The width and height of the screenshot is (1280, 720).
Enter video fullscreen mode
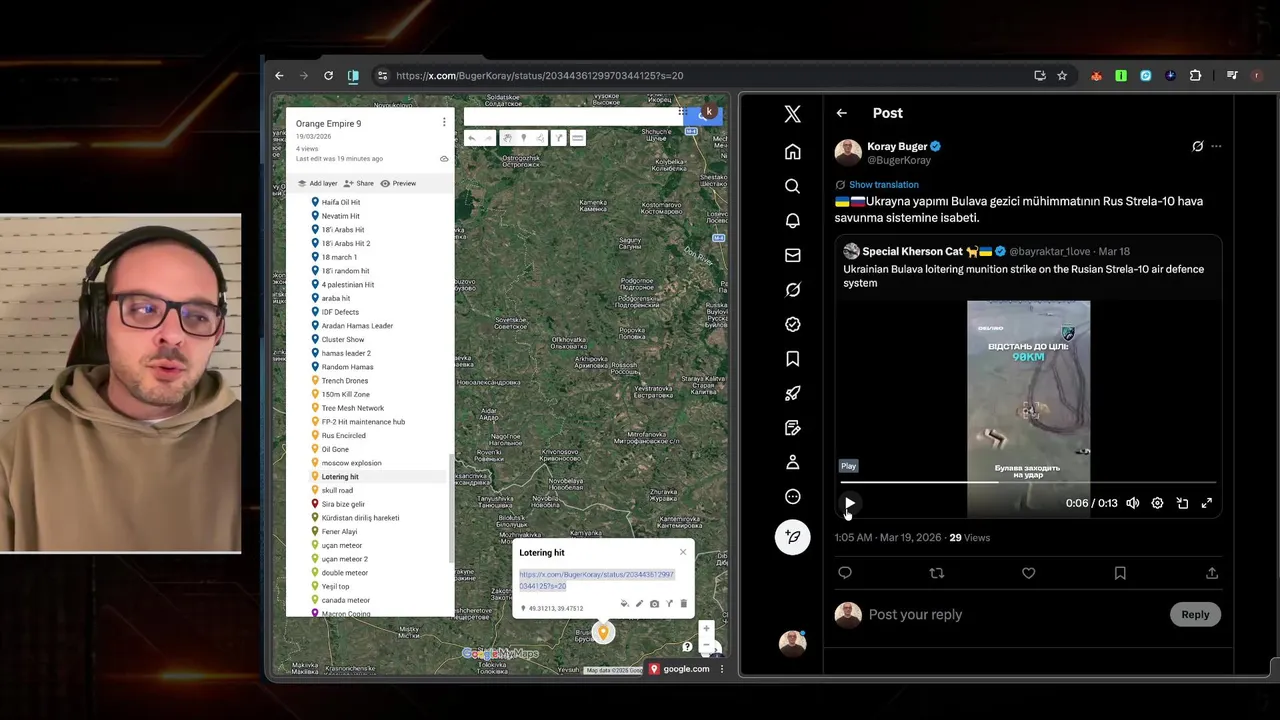[x=1207, y=503]
